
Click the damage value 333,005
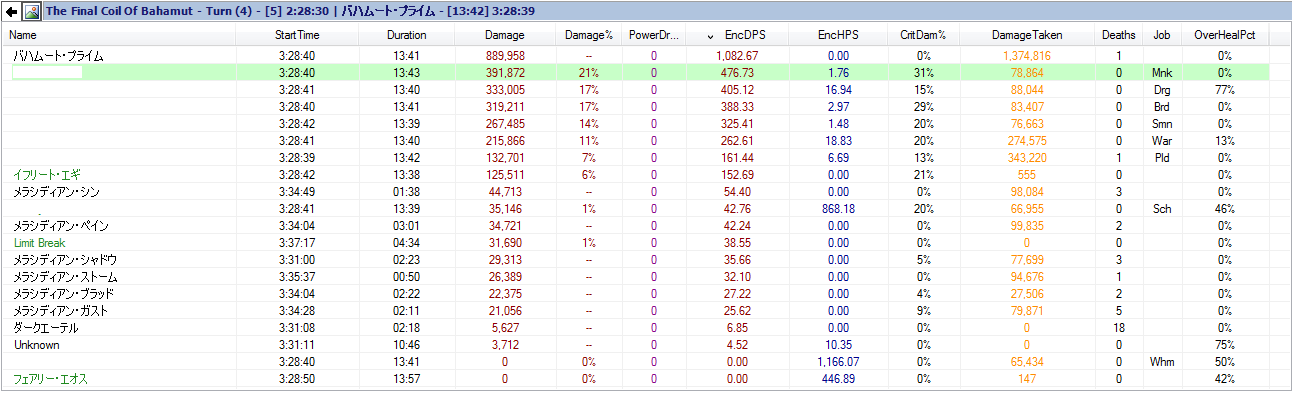click(504, 90)
